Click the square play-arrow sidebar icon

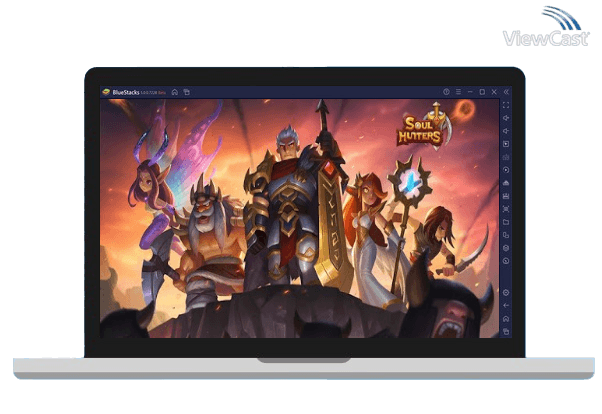[x=506, y=144]
